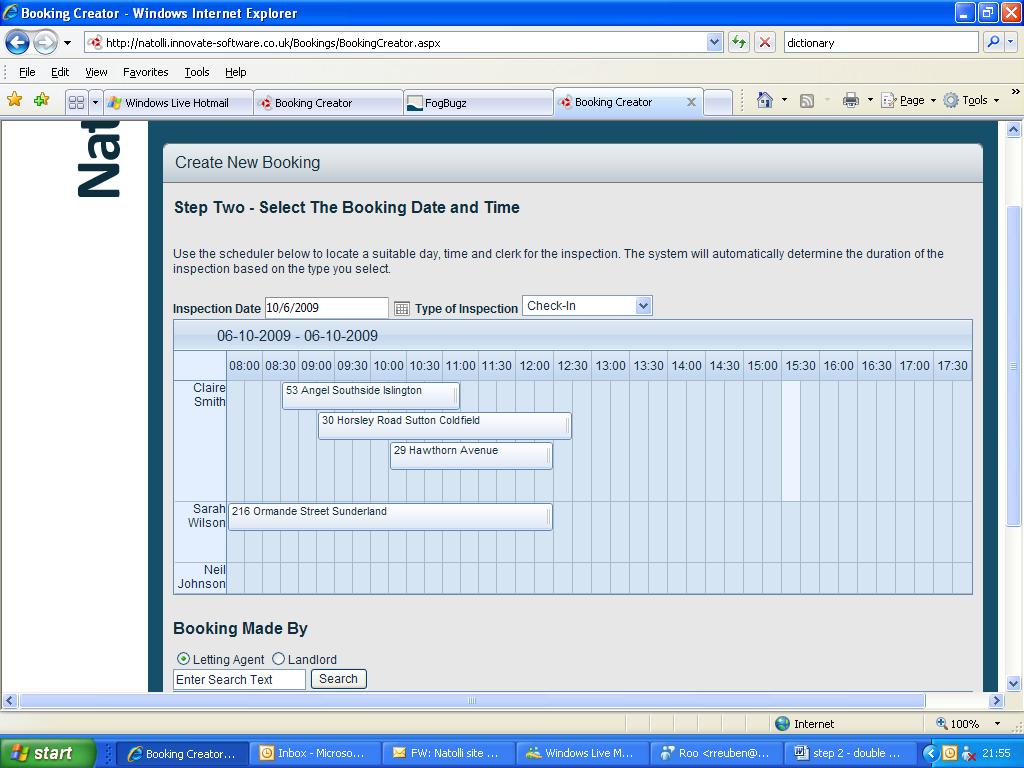This screenshot has height=768, width=1024.
Task: Select the Landlord radio button
Action: click(279, 659)
